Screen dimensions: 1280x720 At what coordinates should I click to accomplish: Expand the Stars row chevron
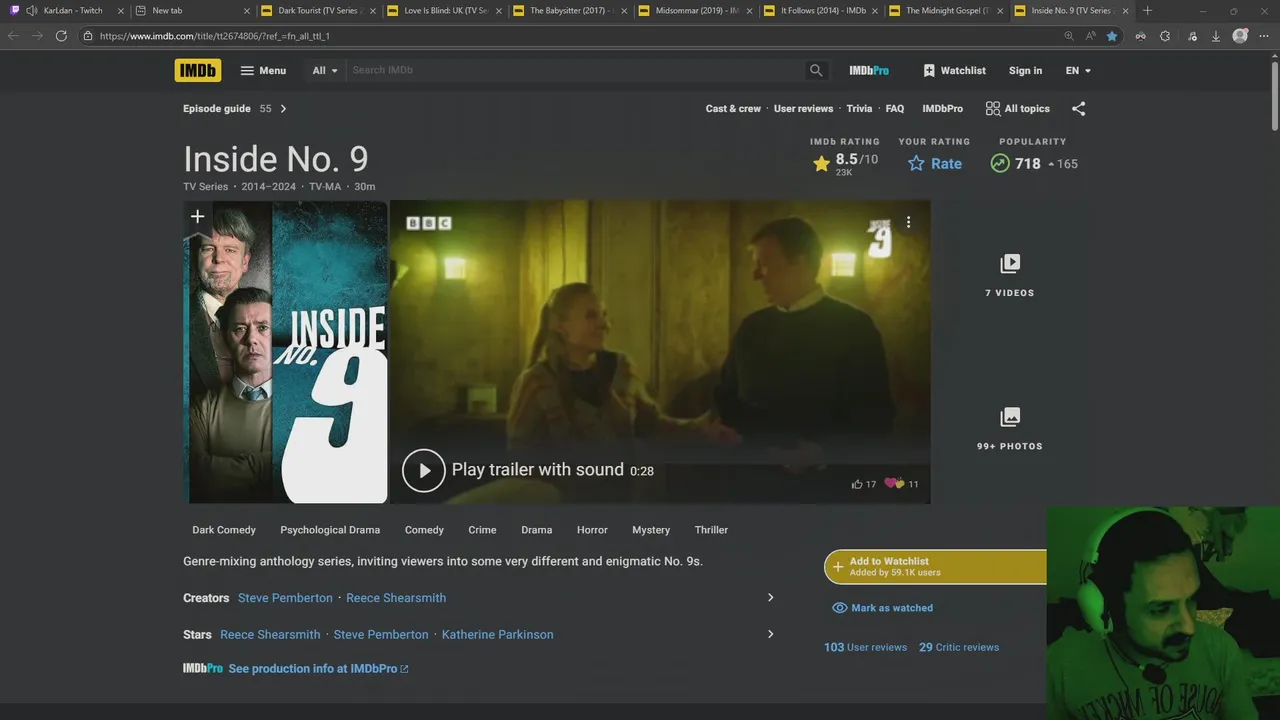click(x=770, y=634)
